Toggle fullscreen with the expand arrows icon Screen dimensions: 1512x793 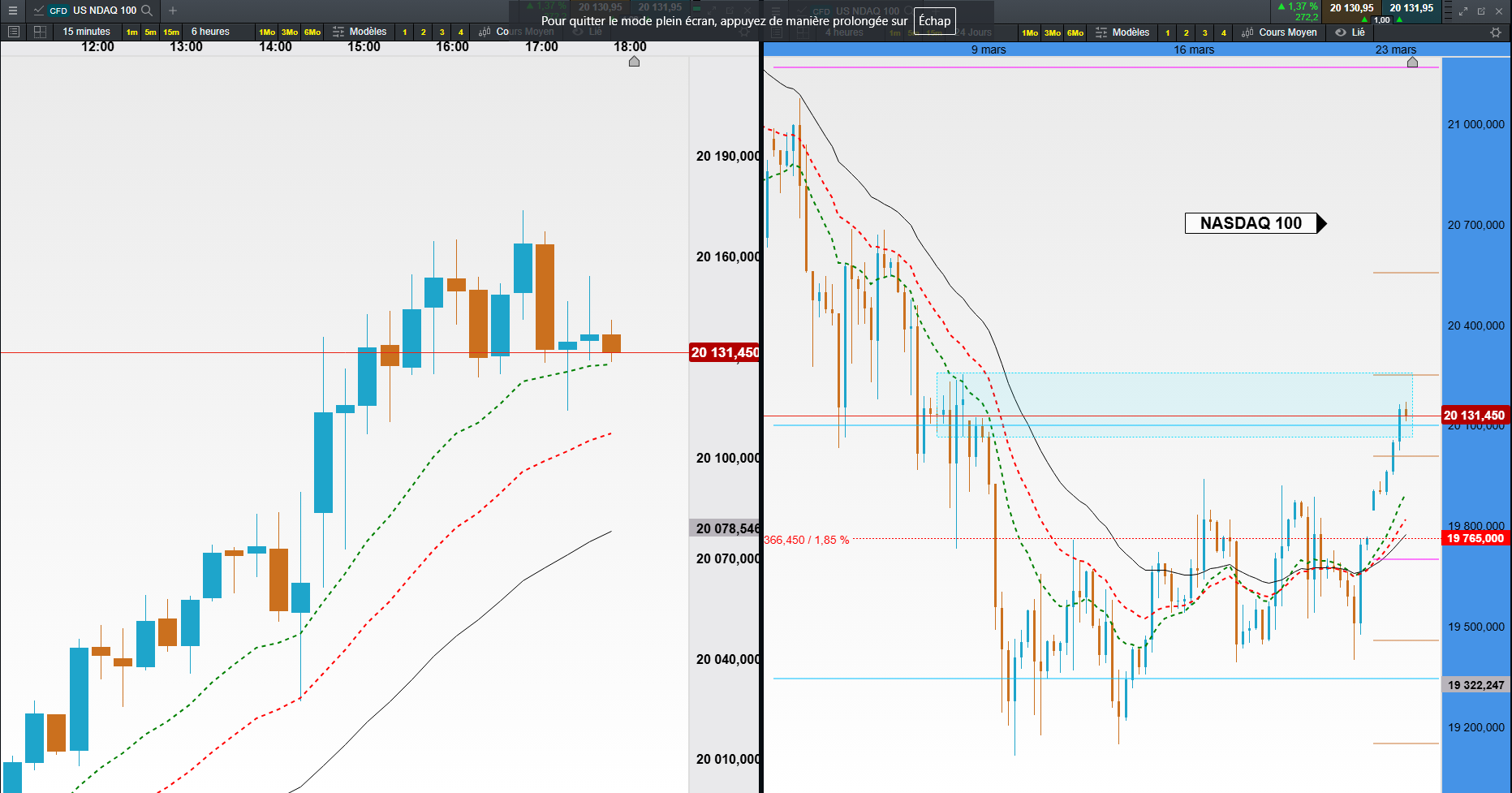point(1463,11)
